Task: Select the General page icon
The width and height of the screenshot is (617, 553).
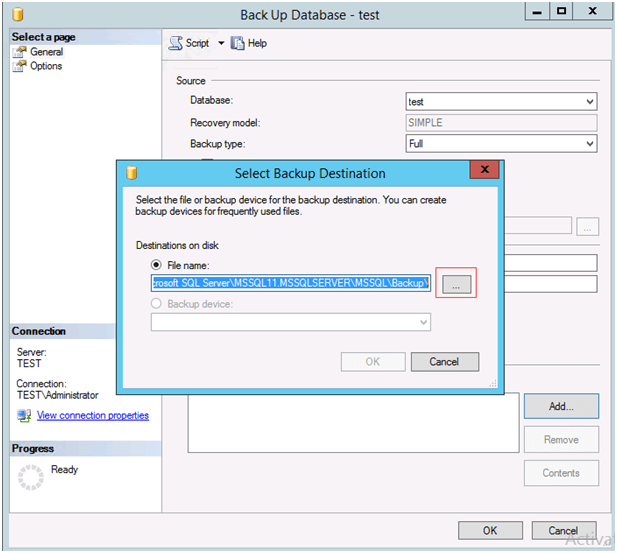Action: pyautogui.click(x=19, y=52)
